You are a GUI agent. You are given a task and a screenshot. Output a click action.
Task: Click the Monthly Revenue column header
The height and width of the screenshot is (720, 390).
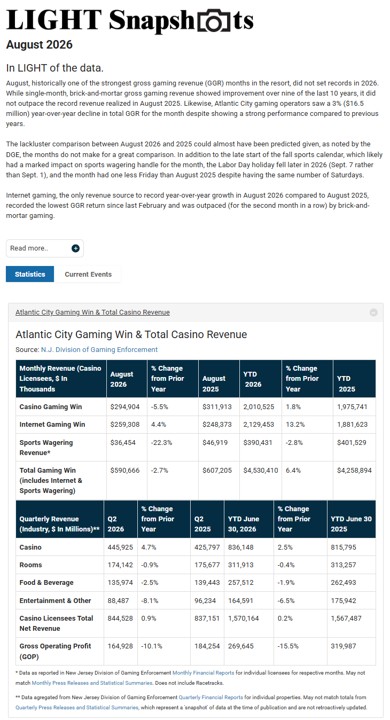(x=60, y=379)
